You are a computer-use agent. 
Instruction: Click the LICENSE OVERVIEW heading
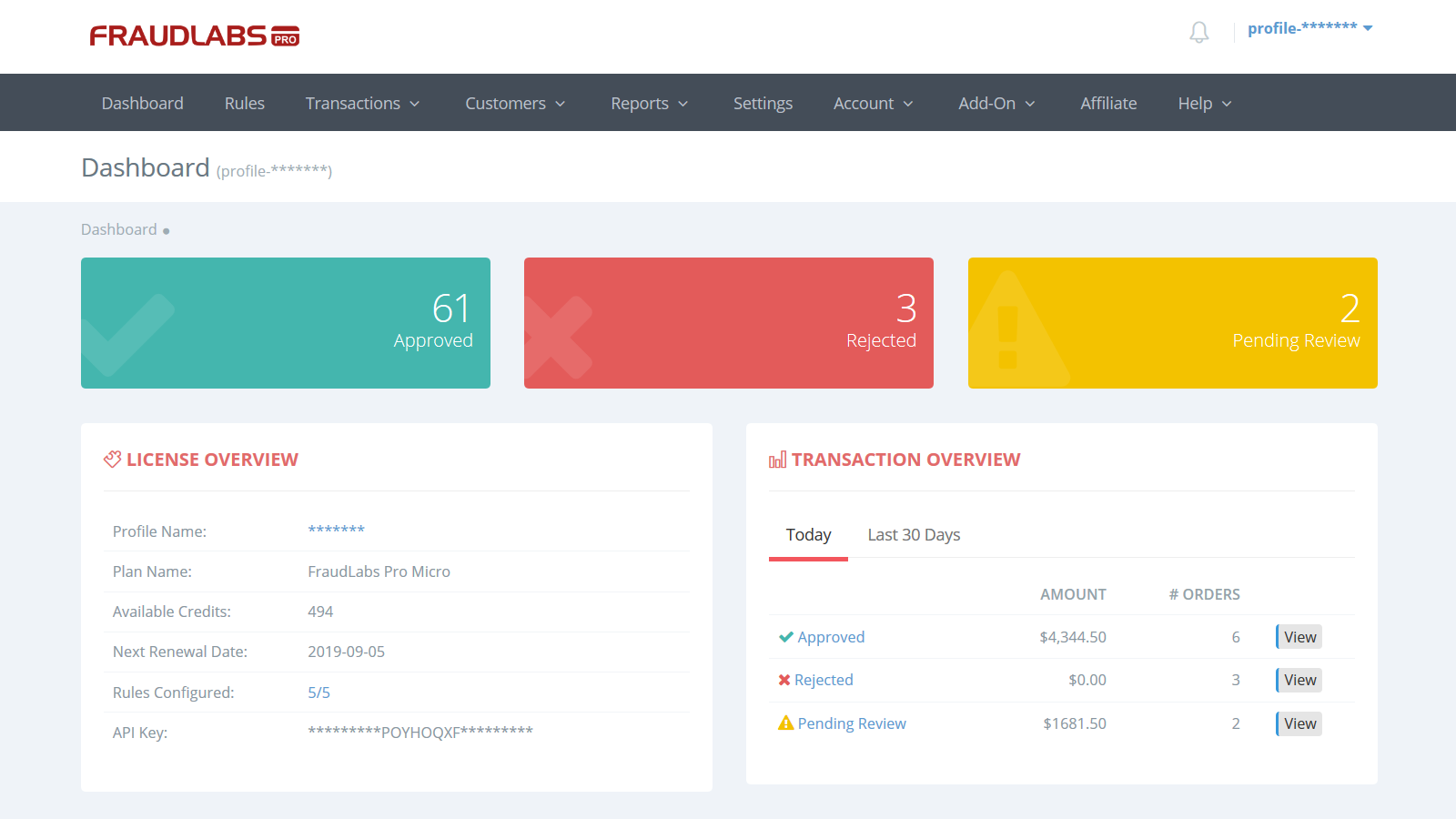[x=212, y=460]
